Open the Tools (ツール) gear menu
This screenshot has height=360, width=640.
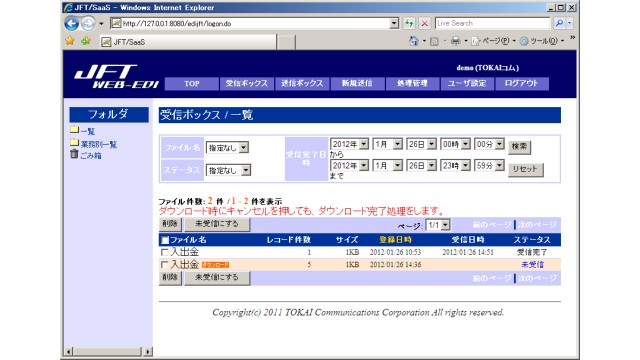click(524, 41)
